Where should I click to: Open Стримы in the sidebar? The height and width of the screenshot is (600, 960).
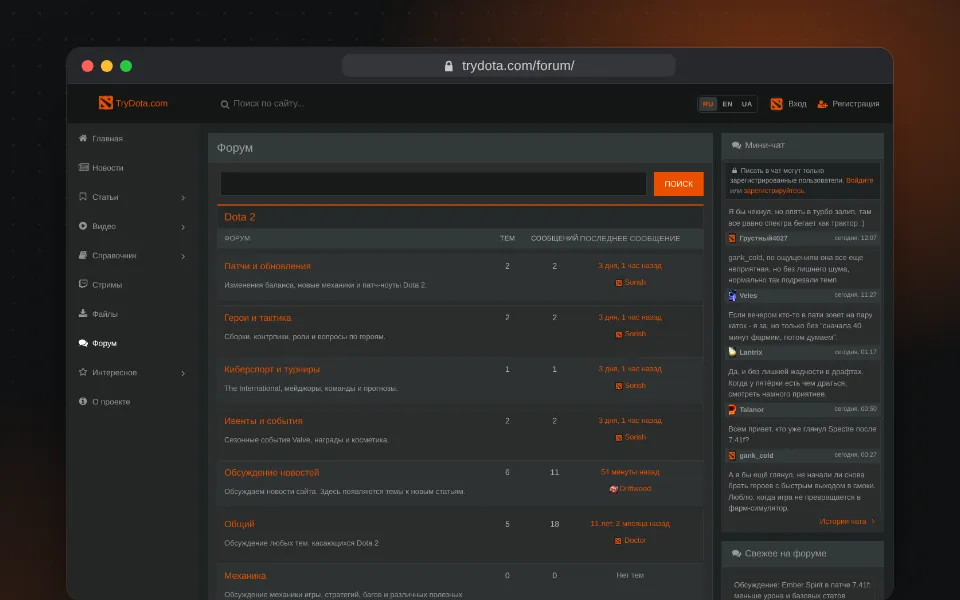(107, 285)
